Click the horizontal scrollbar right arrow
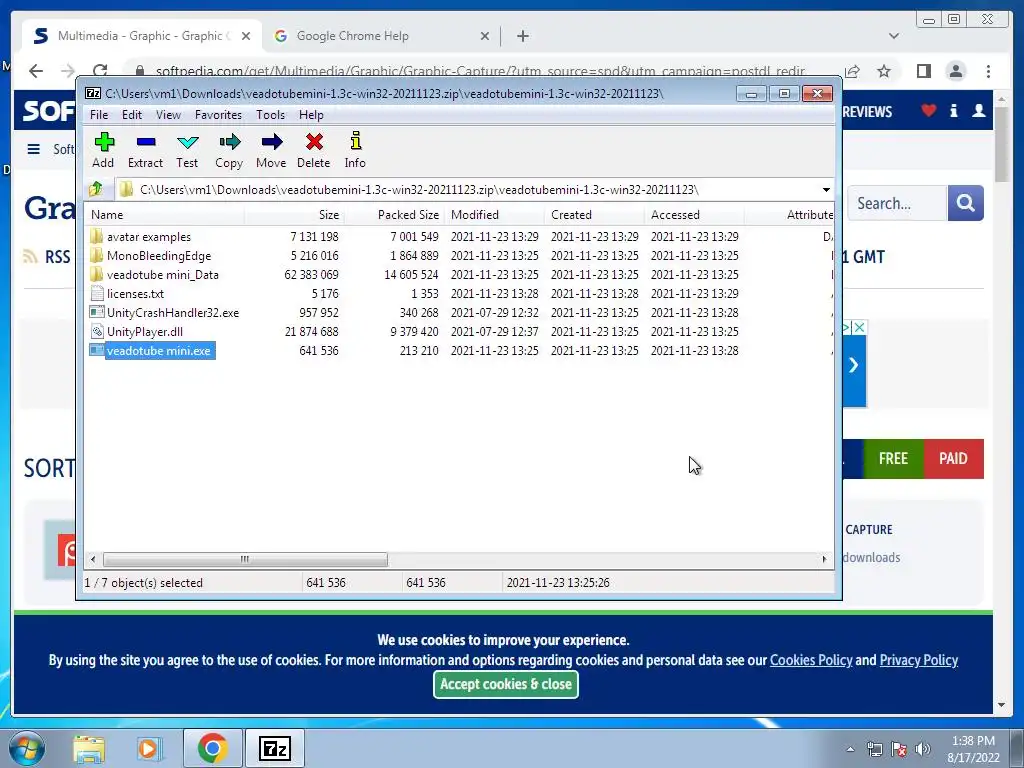This screenshot has height=768, width=1024. (824, 560)
